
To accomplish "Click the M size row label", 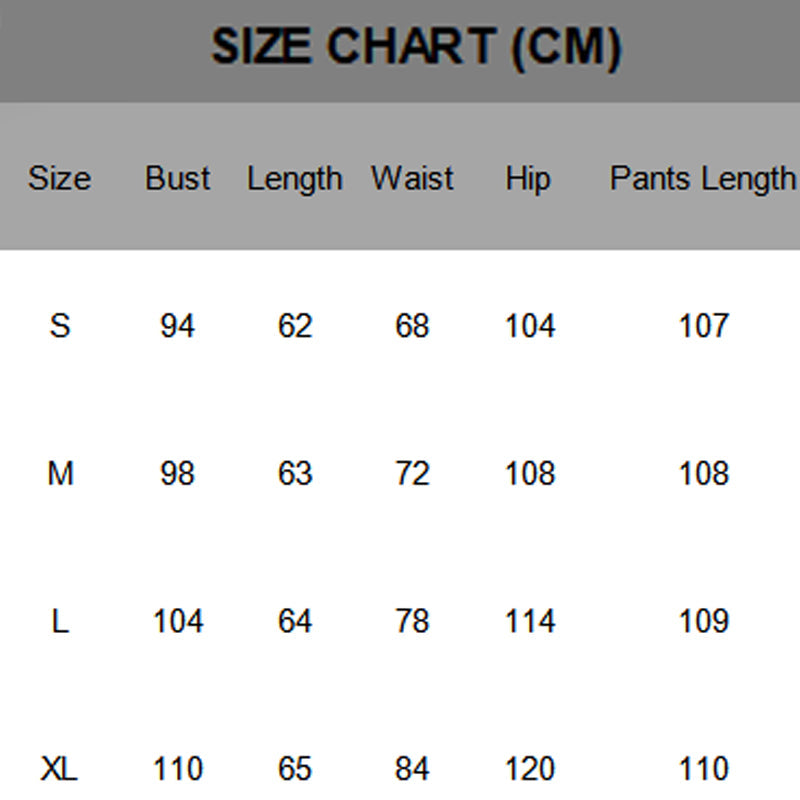I will click(x=60, y=473).
